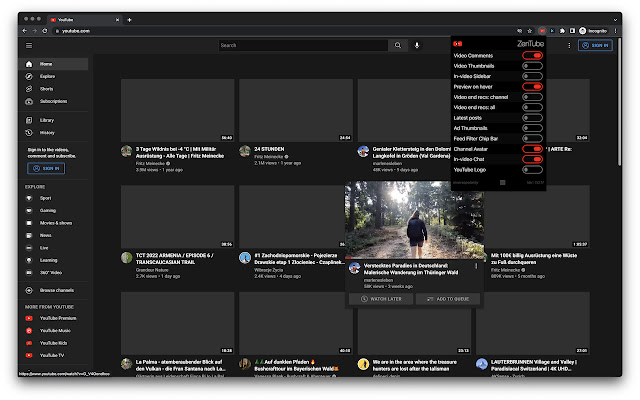Viewport: 640px width, 400px height.
Task: Click Browse channels plus icon
Action: pos(29,291)
